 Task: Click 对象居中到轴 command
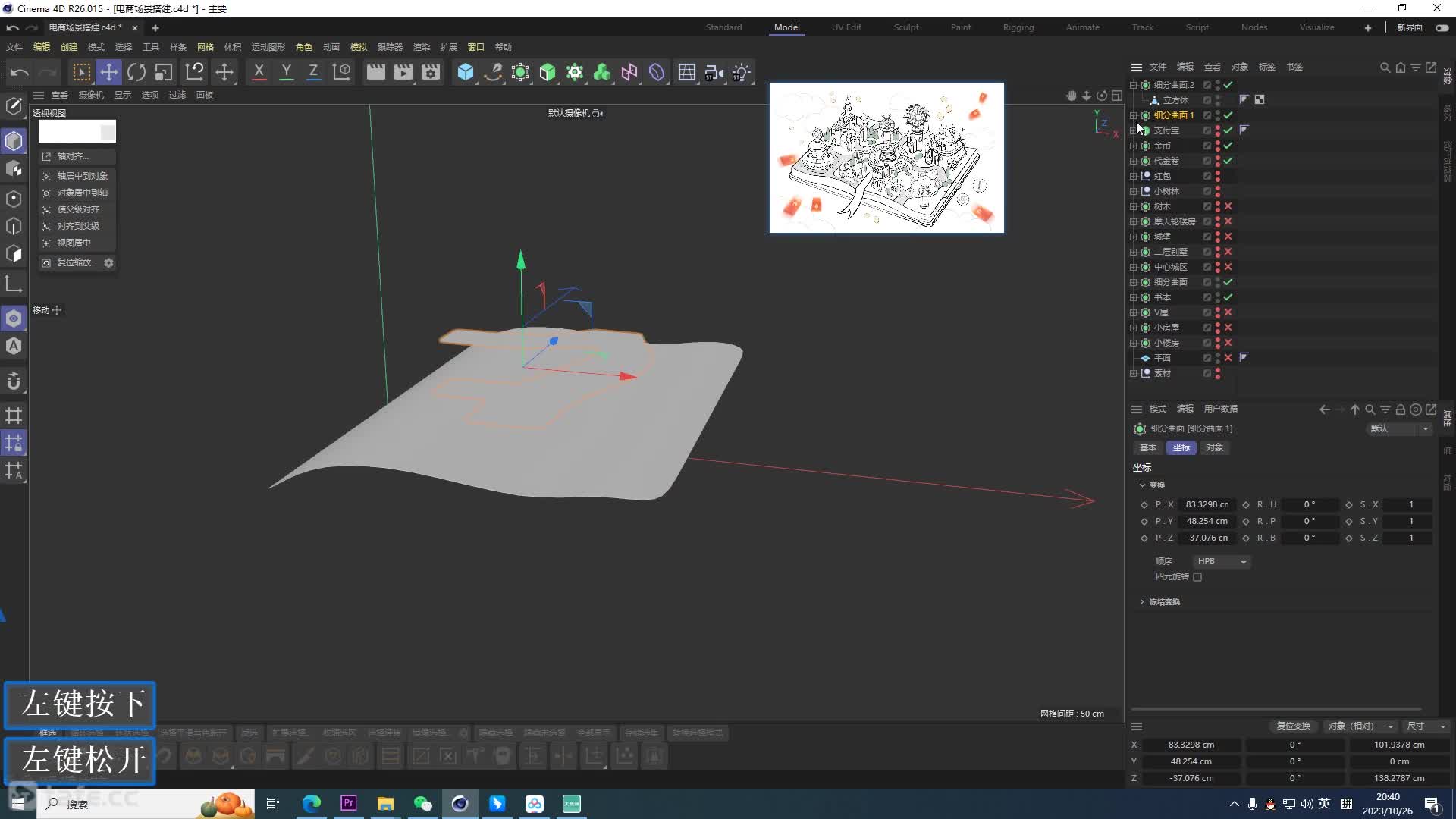(x=77, y=193)
